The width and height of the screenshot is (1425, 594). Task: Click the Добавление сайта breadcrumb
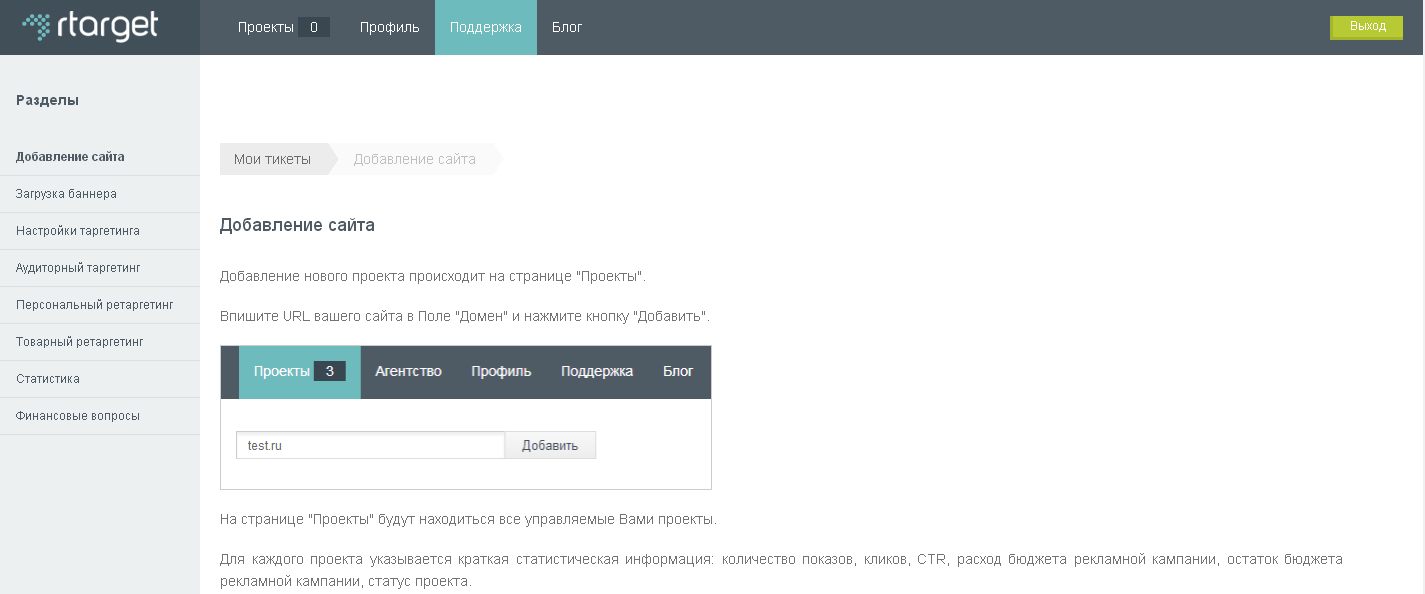pyautogui.click(x=415, y=159)
